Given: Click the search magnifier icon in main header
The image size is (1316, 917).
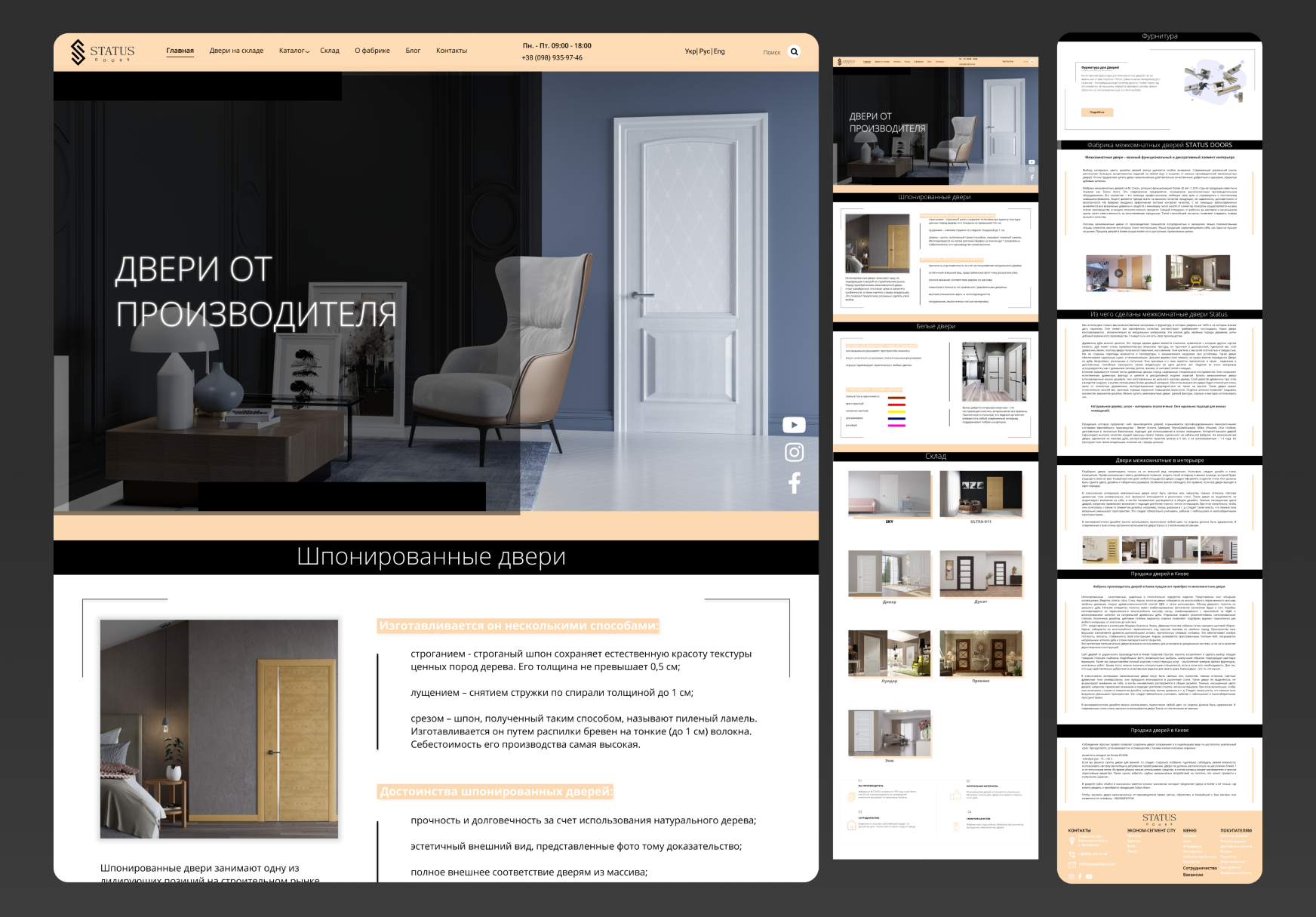Looking at the screenshot, I should 794,51.
